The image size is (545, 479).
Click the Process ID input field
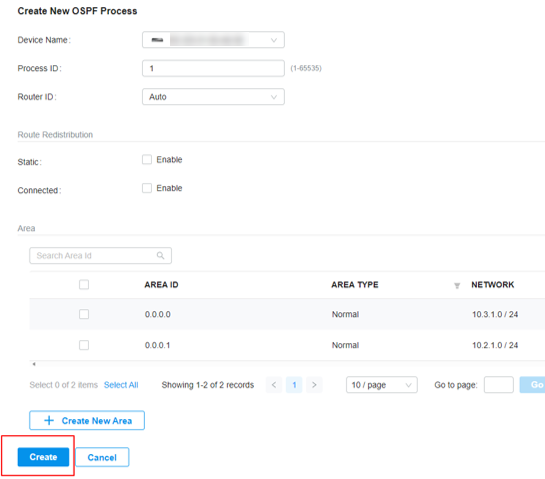(213, 68)
